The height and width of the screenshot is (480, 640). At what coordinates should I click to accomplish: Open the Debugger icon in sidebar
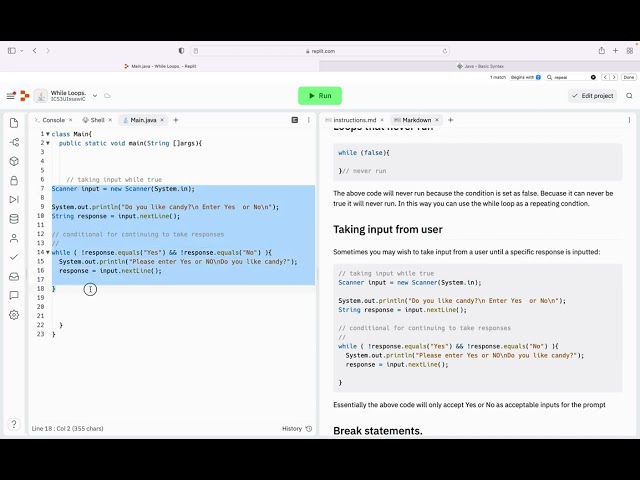tap(14, 200)
